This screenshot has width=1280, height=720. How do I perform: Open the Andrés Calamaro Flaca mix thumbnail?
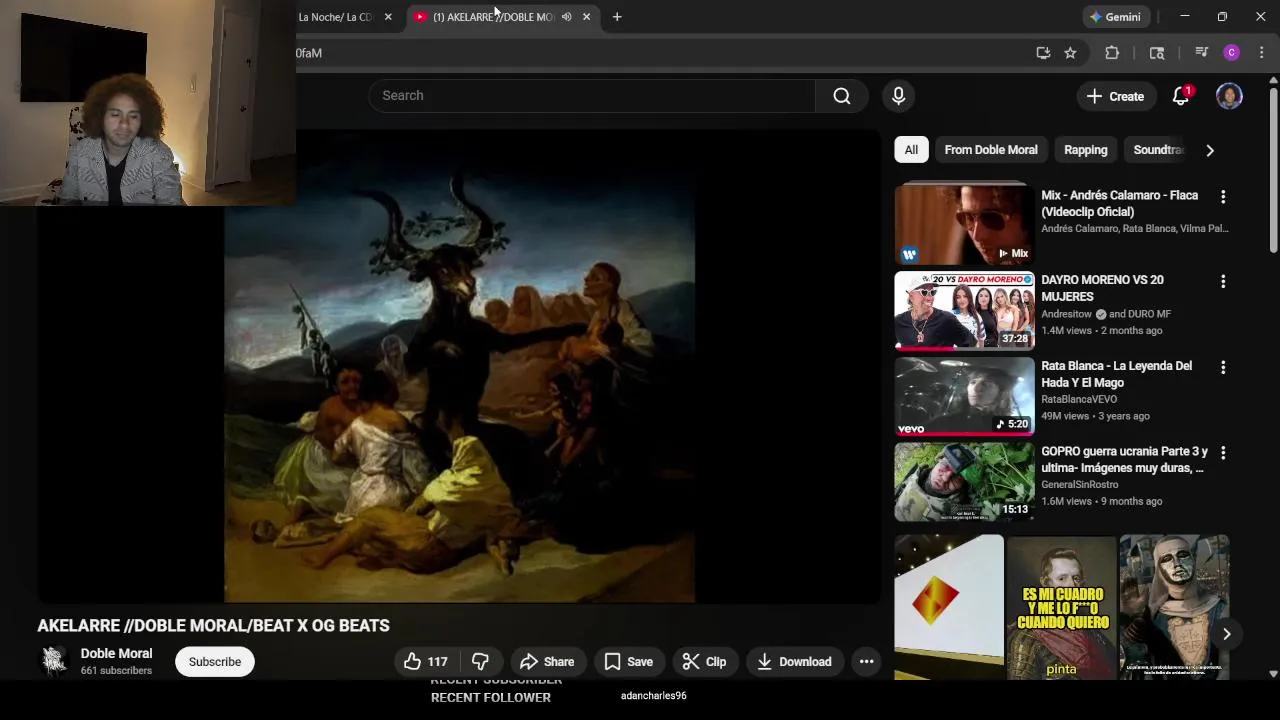pos(964,224)
